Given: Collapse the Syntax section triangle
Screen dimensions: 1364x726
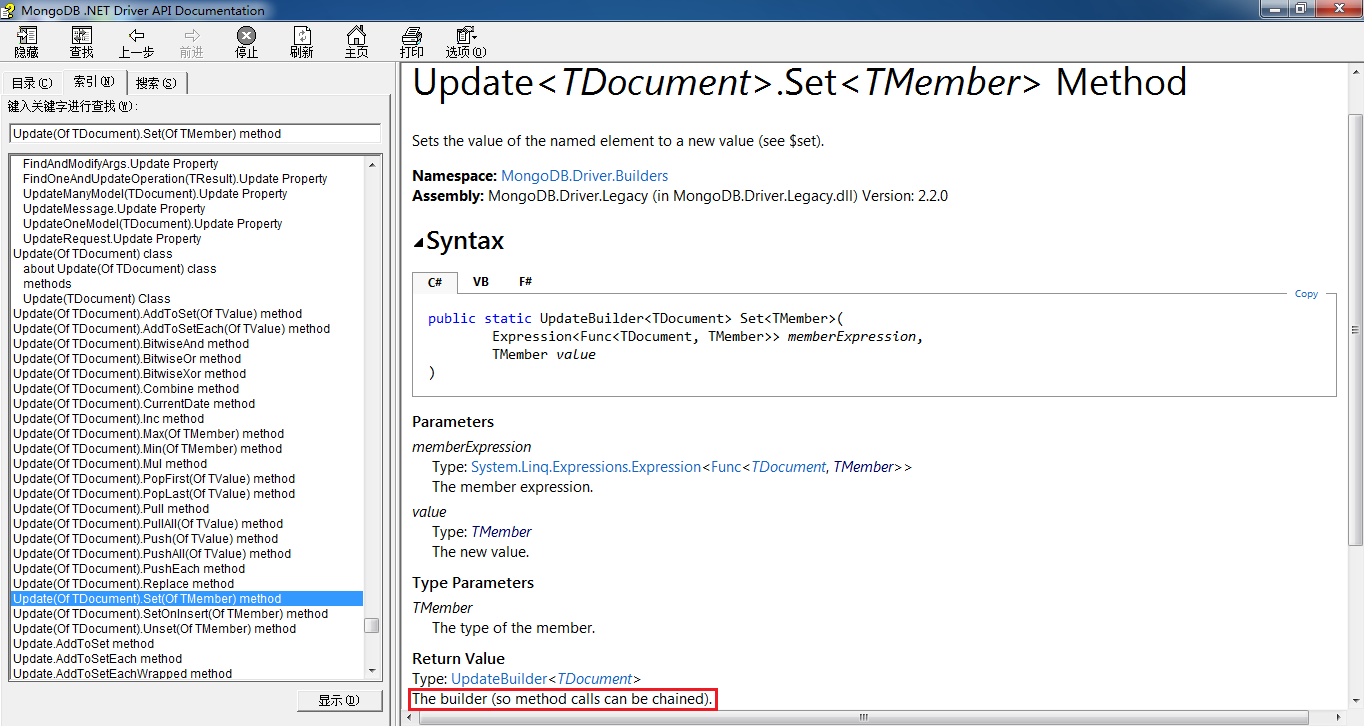Looking at the screenshot, I should click(418, 242).
